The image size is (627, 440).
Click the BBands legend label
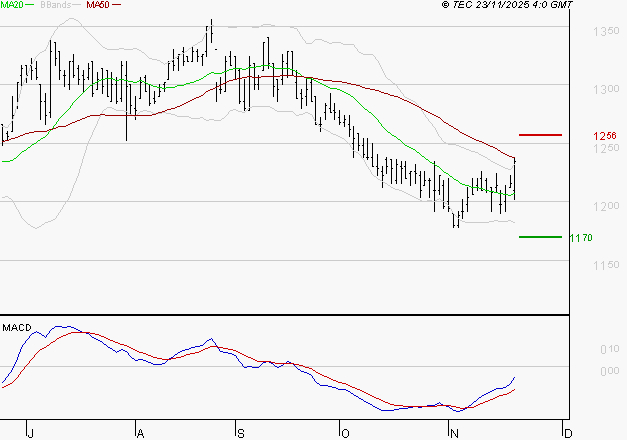click(55, 5)
